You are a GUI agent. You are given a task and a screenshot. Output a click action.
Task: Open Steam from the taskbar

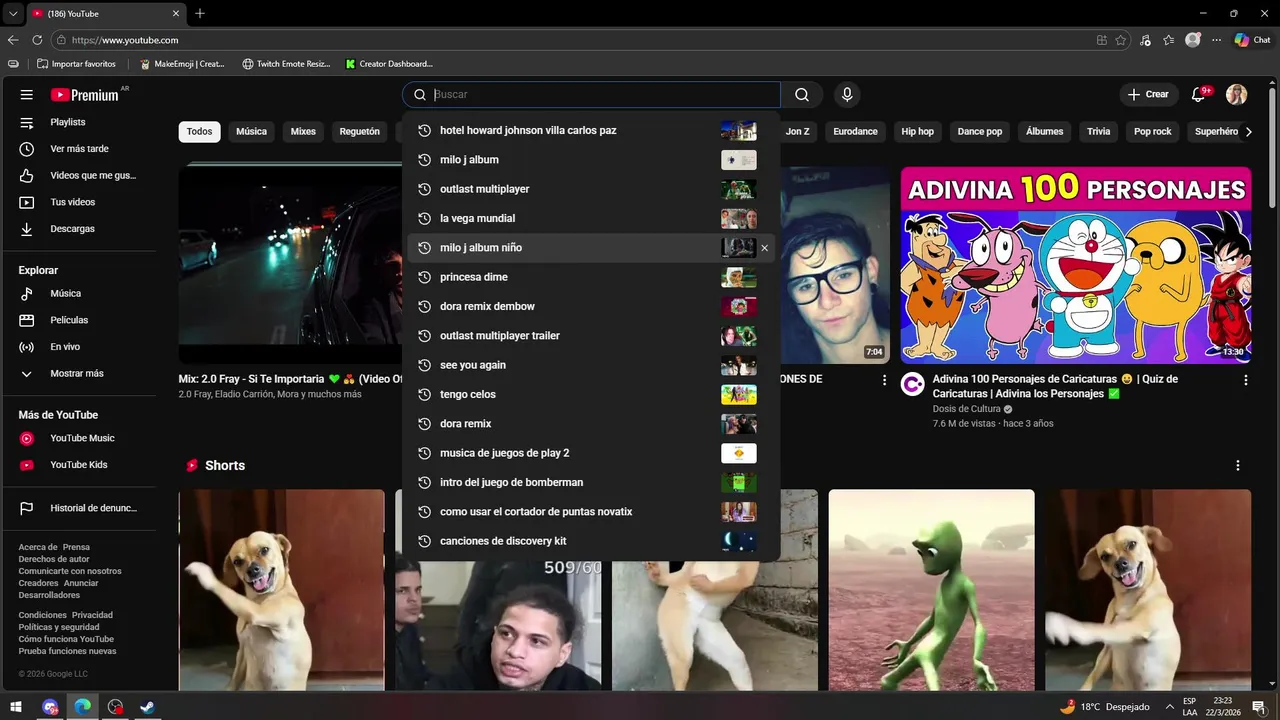click(x=147, y=707)
